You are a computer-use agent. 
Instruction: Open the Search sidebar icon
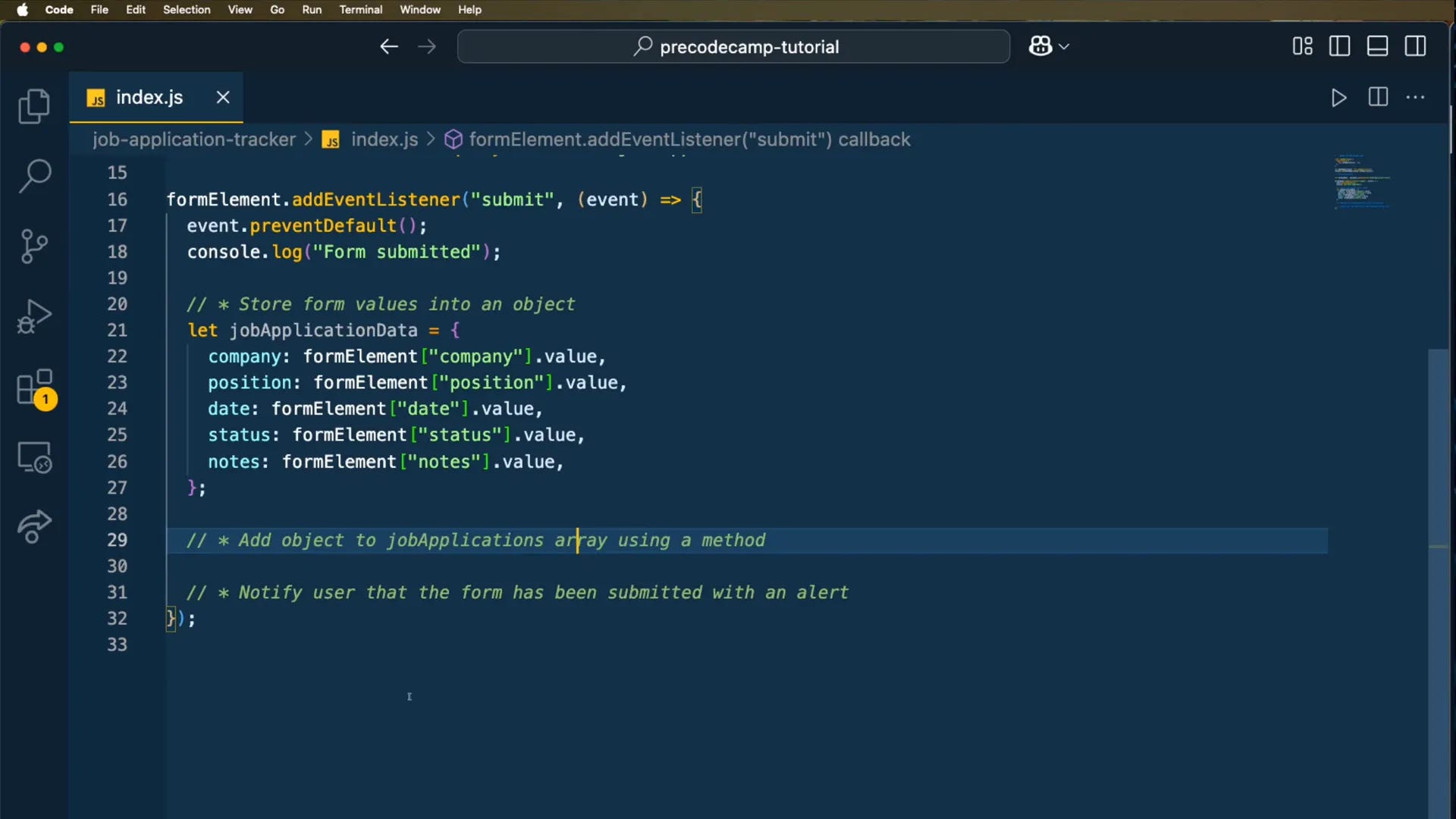(x=34, y=176)
